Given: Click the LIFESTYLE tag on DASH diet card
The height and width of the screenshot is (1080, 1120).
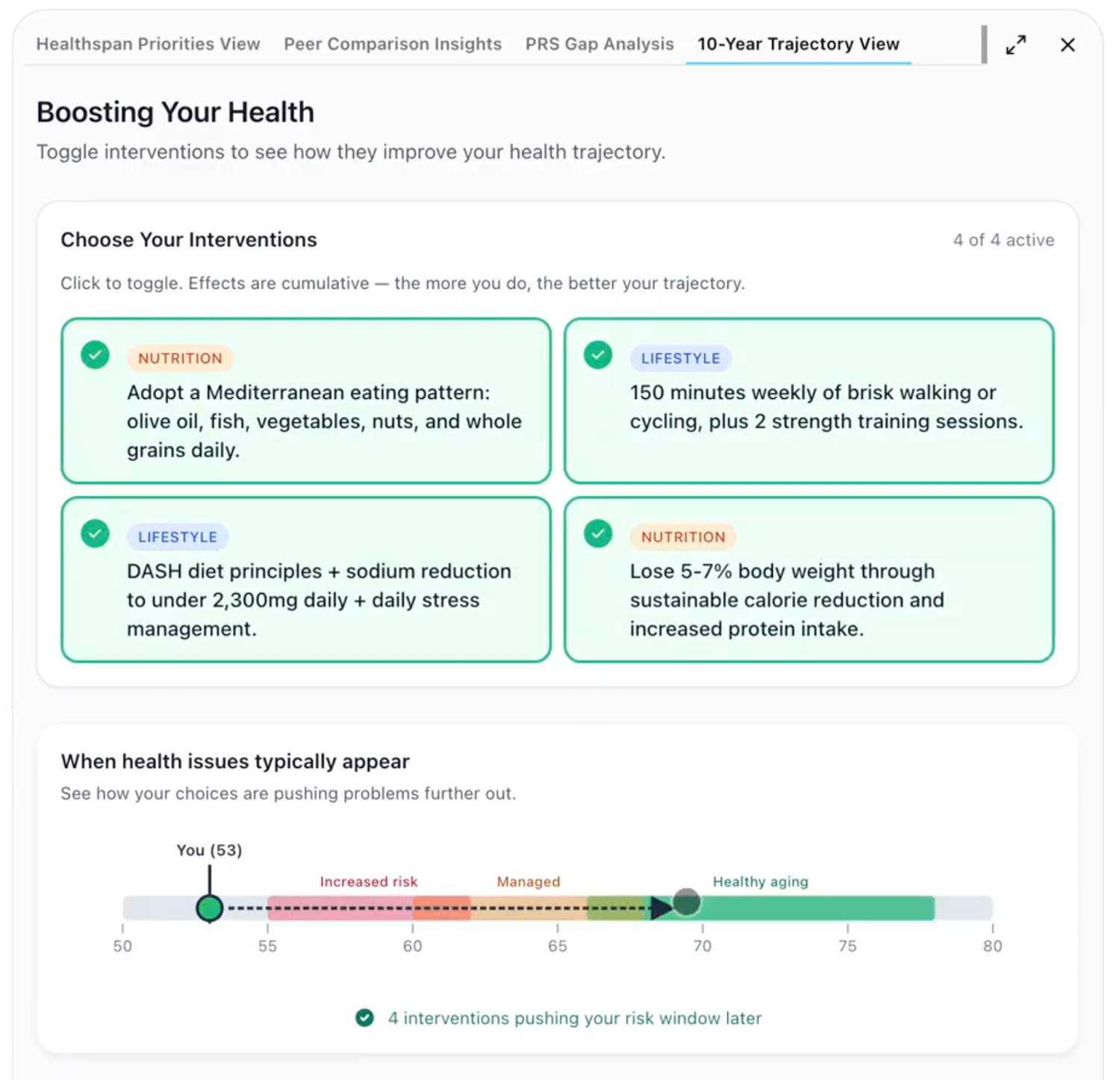Looking at the screenshot, I should tap(178, 537).
